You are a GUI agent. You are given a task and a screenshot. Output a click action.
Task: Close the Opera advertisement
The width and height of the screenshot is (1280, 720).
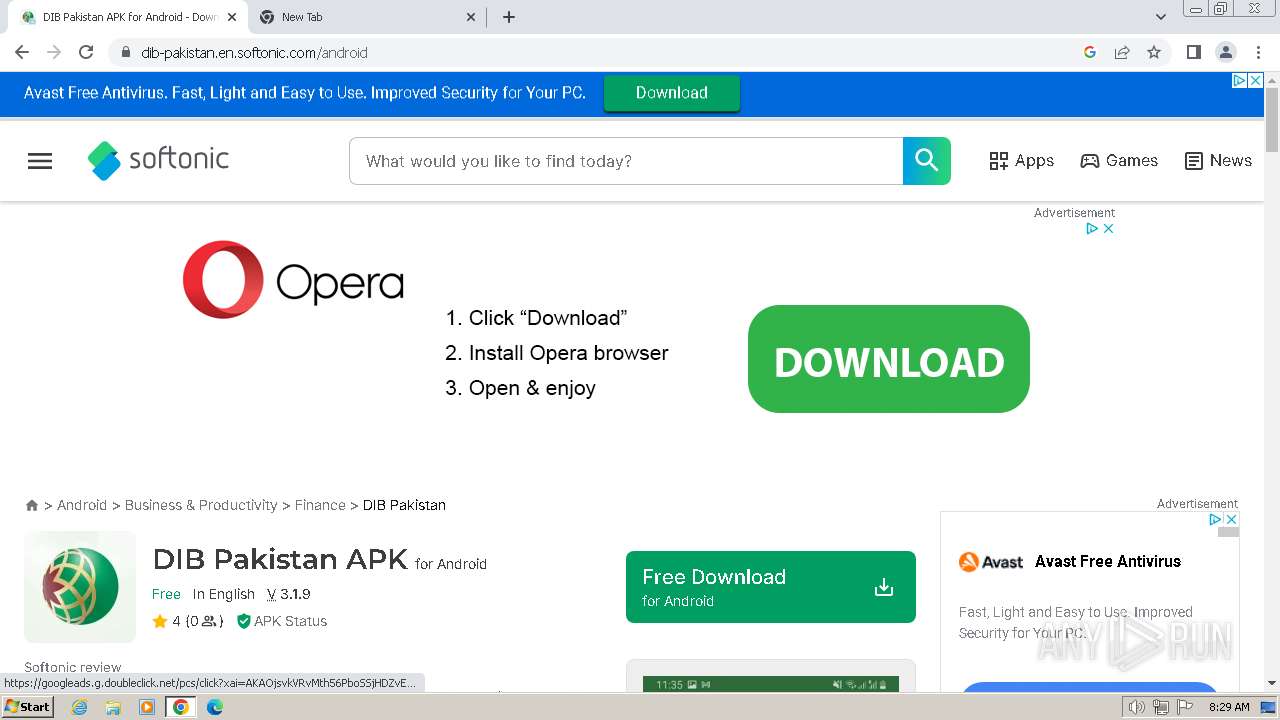[x=1108, y=229]
